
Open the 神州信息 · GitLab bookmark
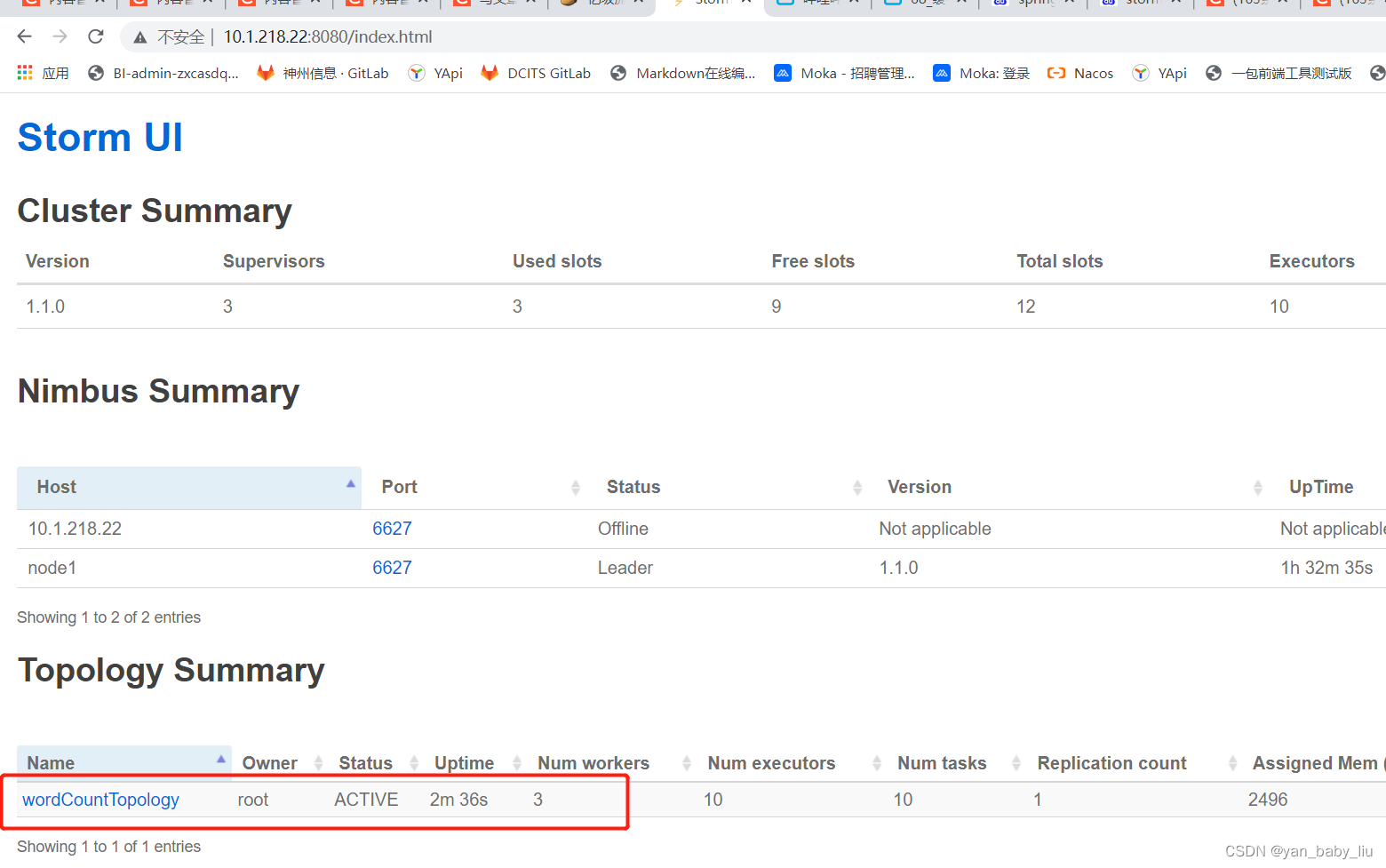323,73
